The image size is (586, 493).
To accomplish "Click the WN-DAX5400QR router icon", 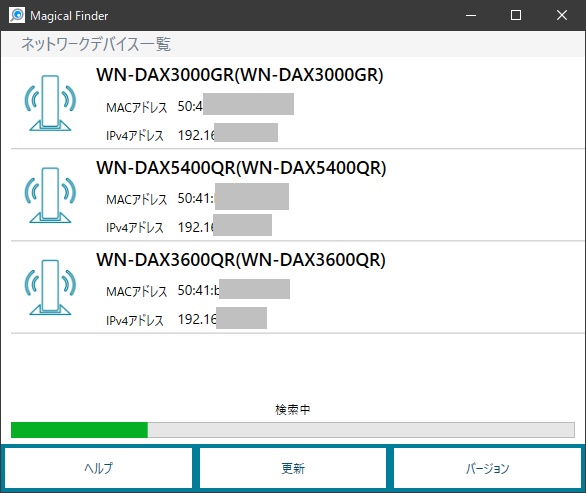I will (50, 195).
